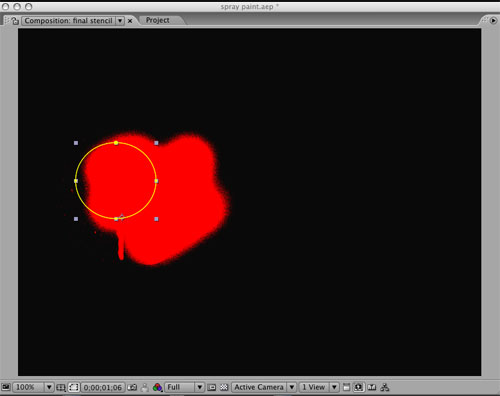Click the current time display 0;00;01;06
Screen dimensions: 500x396
pyautogui.click(x=103, y=387)
